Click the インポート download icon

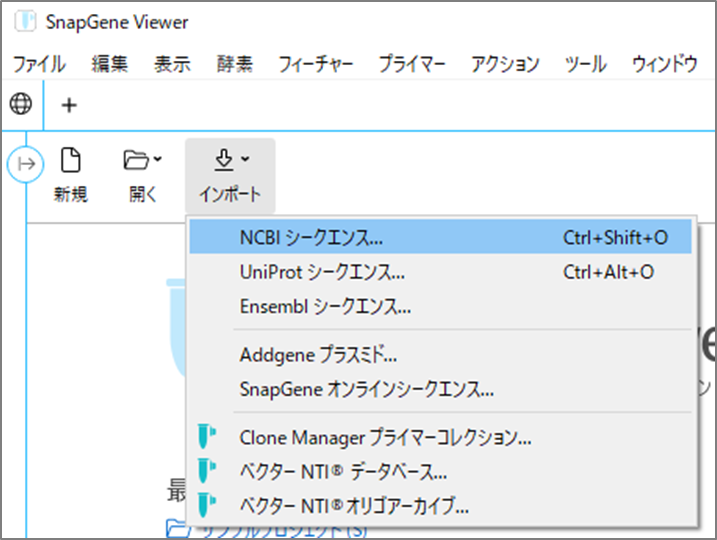[226, 160]
